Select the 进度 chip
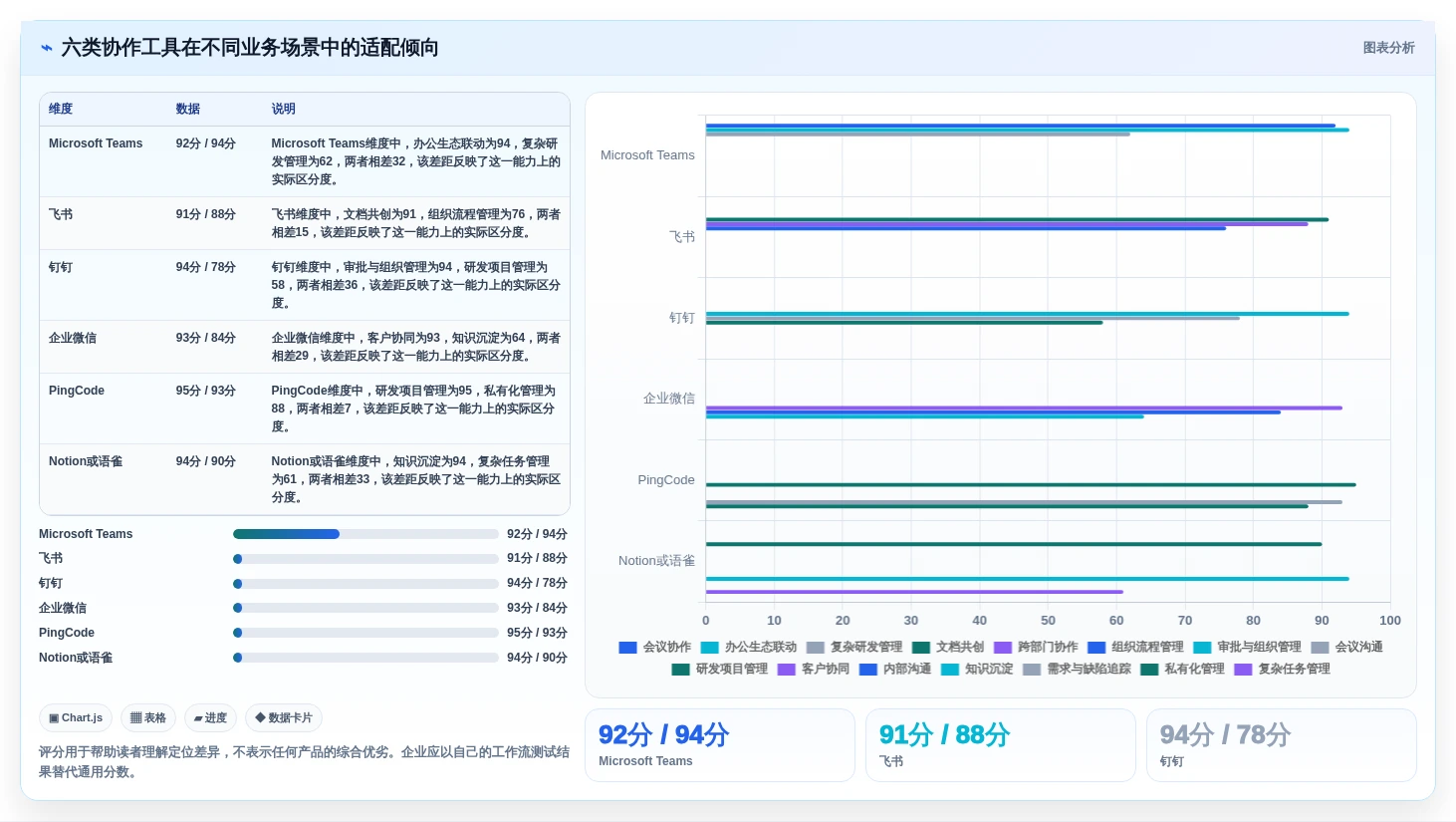 point(210,717)
